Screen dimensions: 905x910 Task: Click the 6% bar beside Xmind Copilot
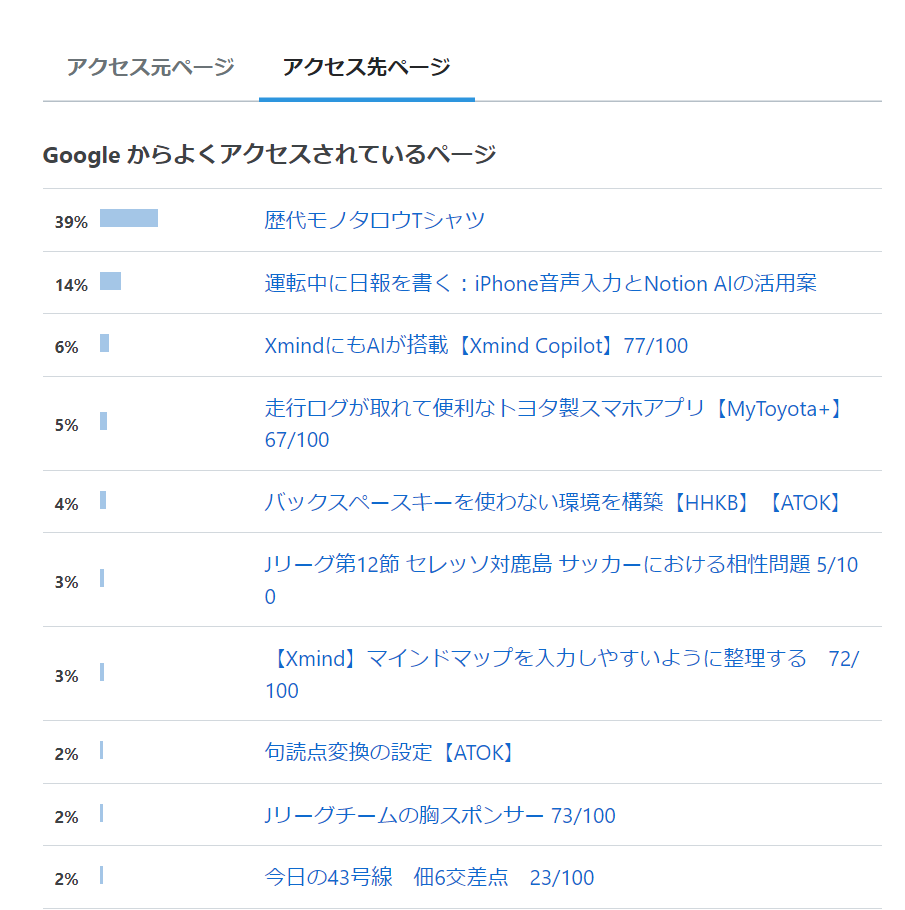click(x=104, y=344)
